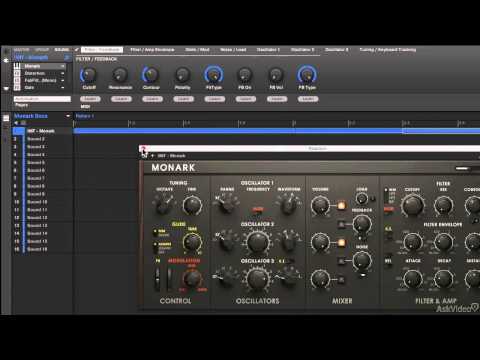Image resolution: width=480 pixels, height=360 pixels.
Task: Open the Oscillator 1 page tab
Action: (x=268, y=50)
